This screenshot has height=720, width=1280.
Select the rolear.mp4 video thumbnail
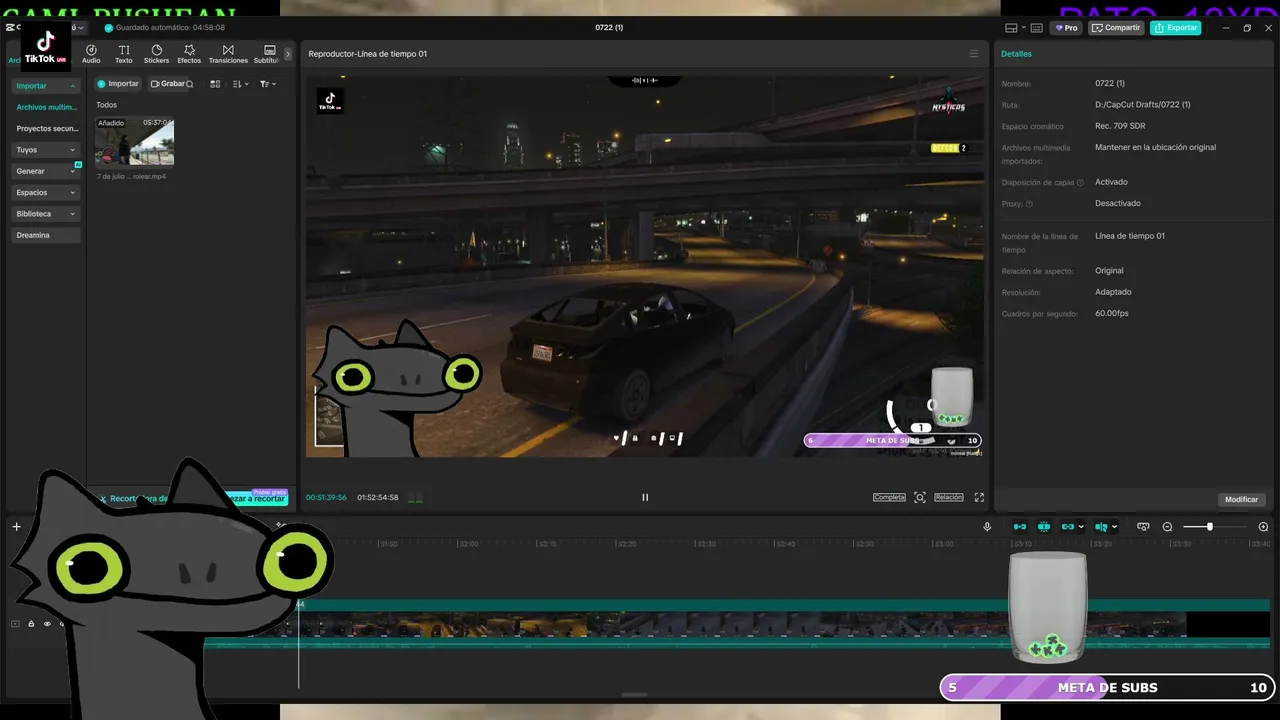(x=135, y=142)
